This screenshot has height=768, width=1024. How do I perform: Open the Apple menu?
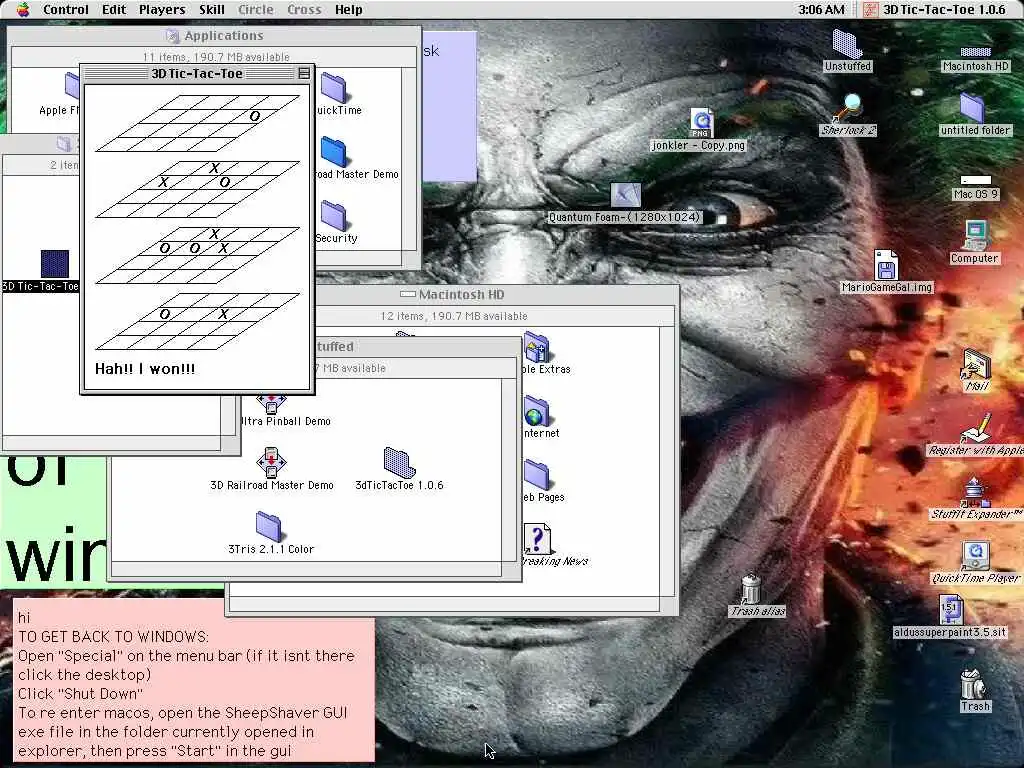23,9
